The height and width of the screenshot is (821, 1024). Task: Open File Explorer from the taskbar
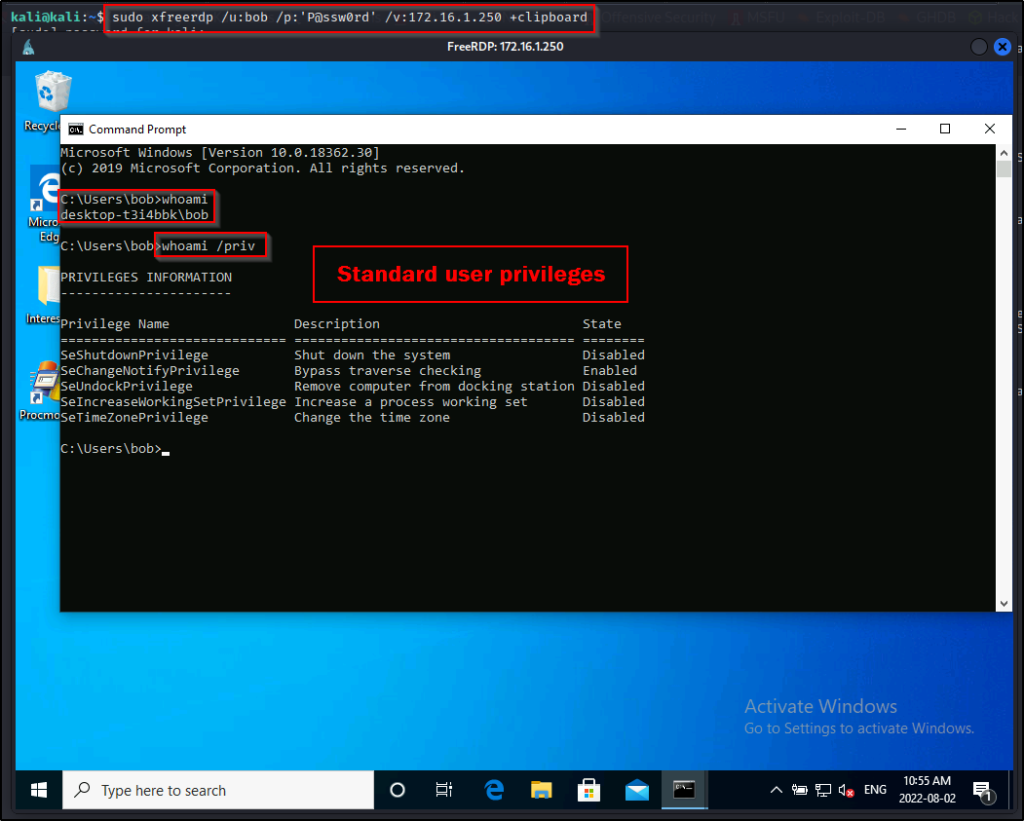point(541,790)
